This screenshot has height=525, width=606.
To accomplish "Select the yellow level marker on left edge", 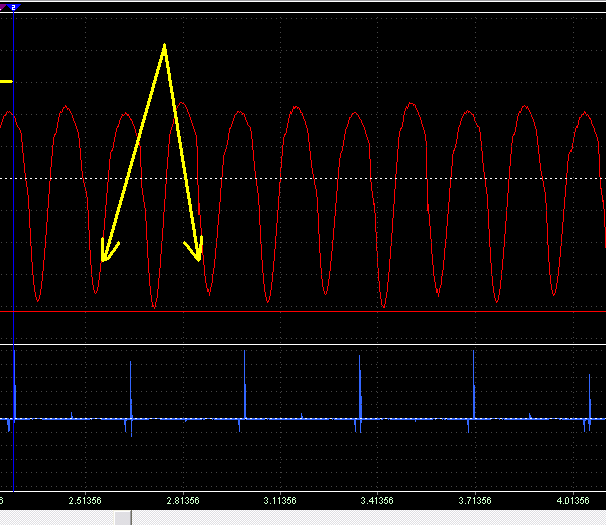I will (6, 82).
